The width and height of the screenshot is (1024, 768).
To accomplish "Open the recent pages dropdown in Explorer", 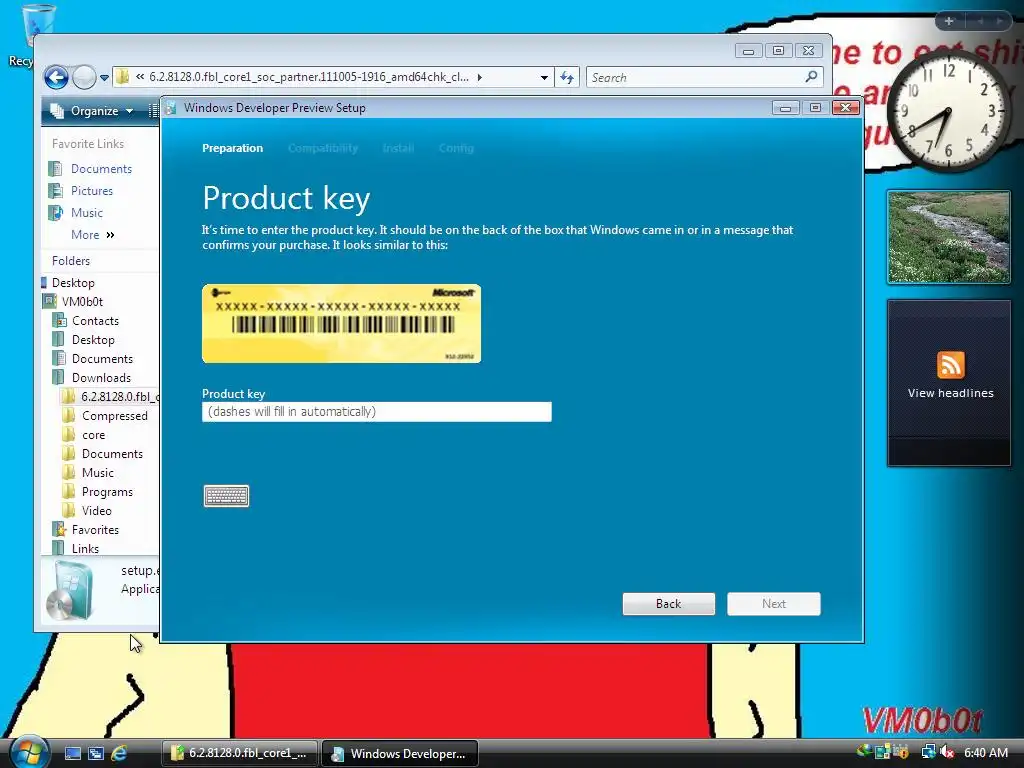I will (x=104, y=78).
